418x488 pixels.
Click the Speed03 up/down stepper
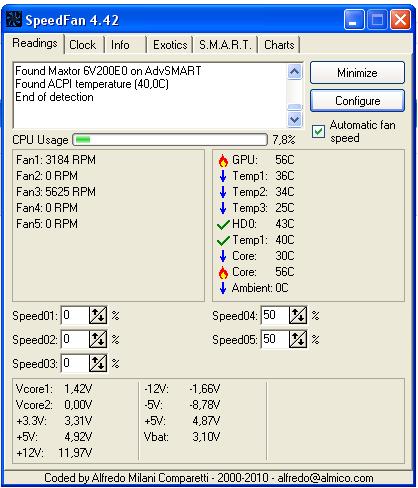[x=98, y=363]
